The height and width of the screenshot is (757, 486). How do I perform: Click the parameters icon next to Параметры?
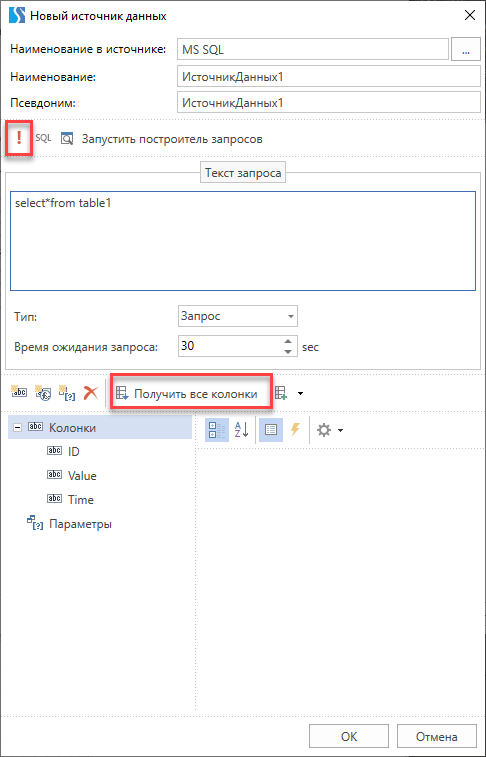[35, 523]
